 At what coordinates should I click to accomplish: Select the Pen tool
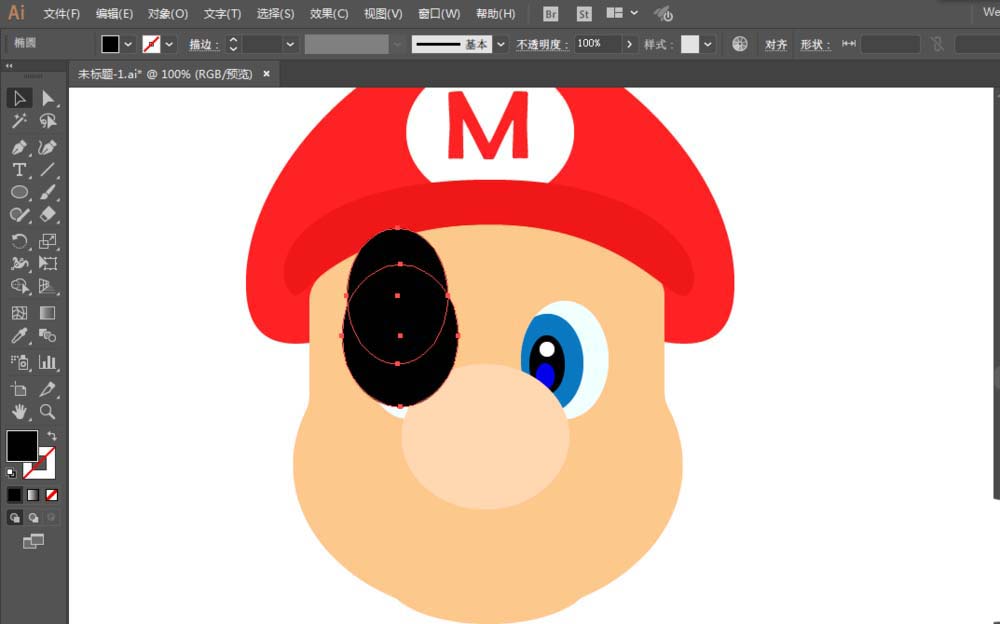(19, 147)
